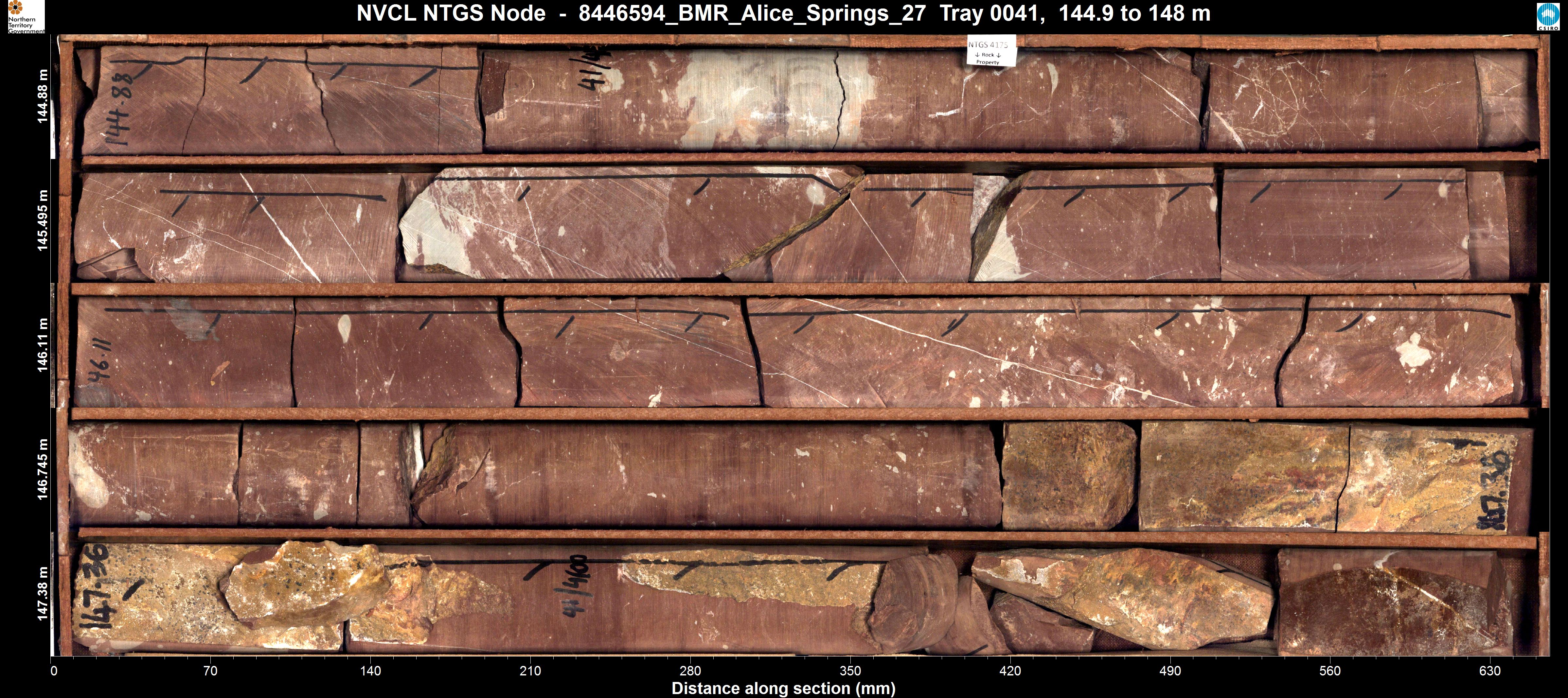Click the 630 tick on the distance axis
Image resolution: width=1568 pixels, height=698 pixels.
[1489, 671]
